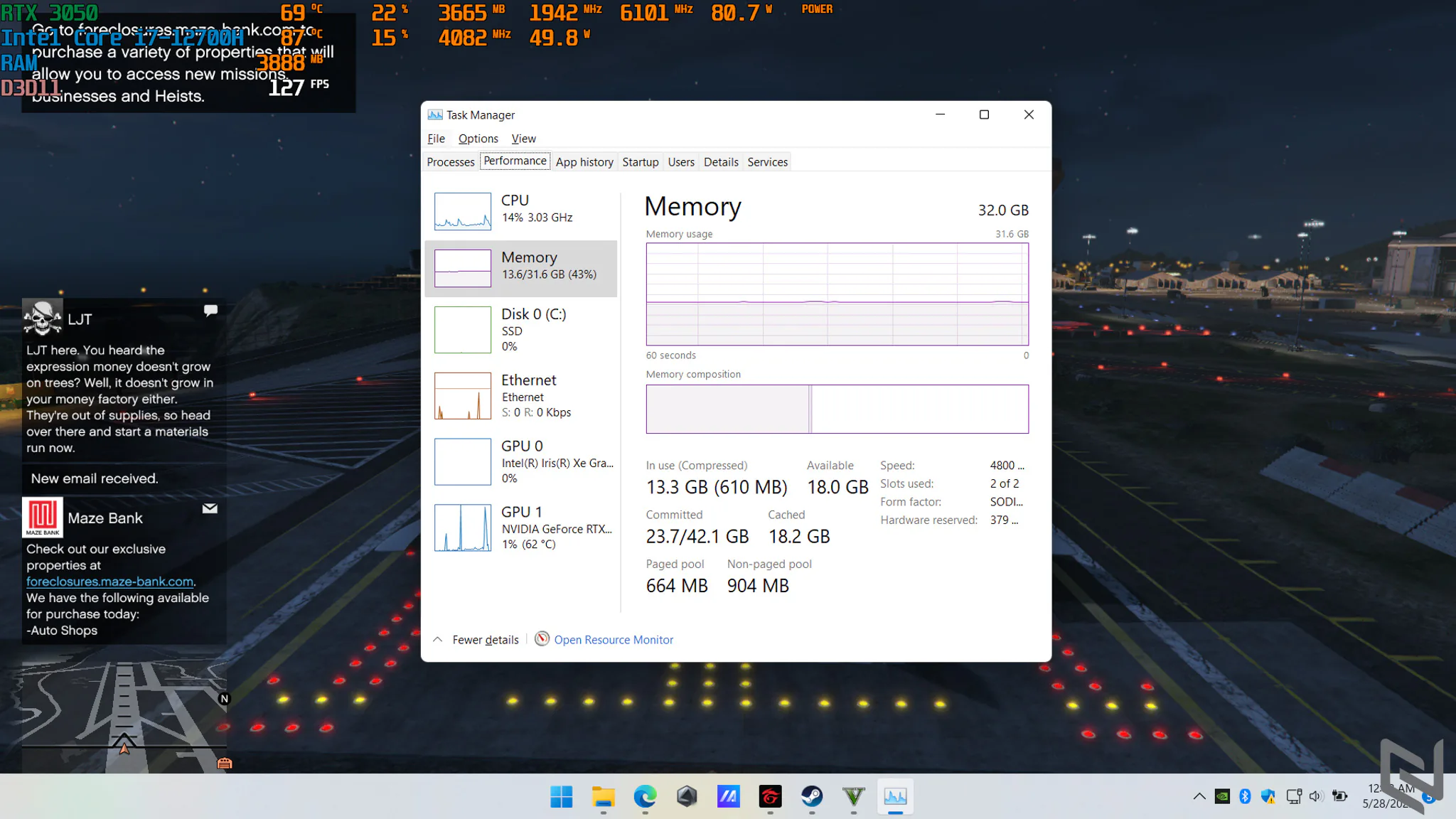Launch Microsoft Edge from the taskbar
1456x819 pixels.
645,796
